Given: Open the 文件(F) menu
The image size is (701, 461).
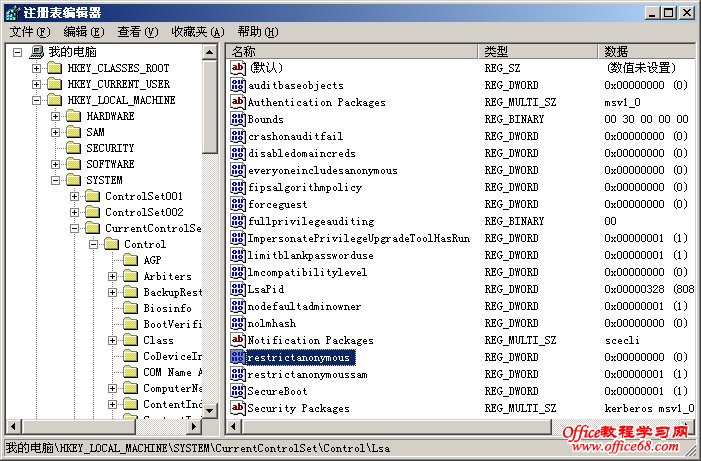Looking at the screenshot, I should pos(30,32).
